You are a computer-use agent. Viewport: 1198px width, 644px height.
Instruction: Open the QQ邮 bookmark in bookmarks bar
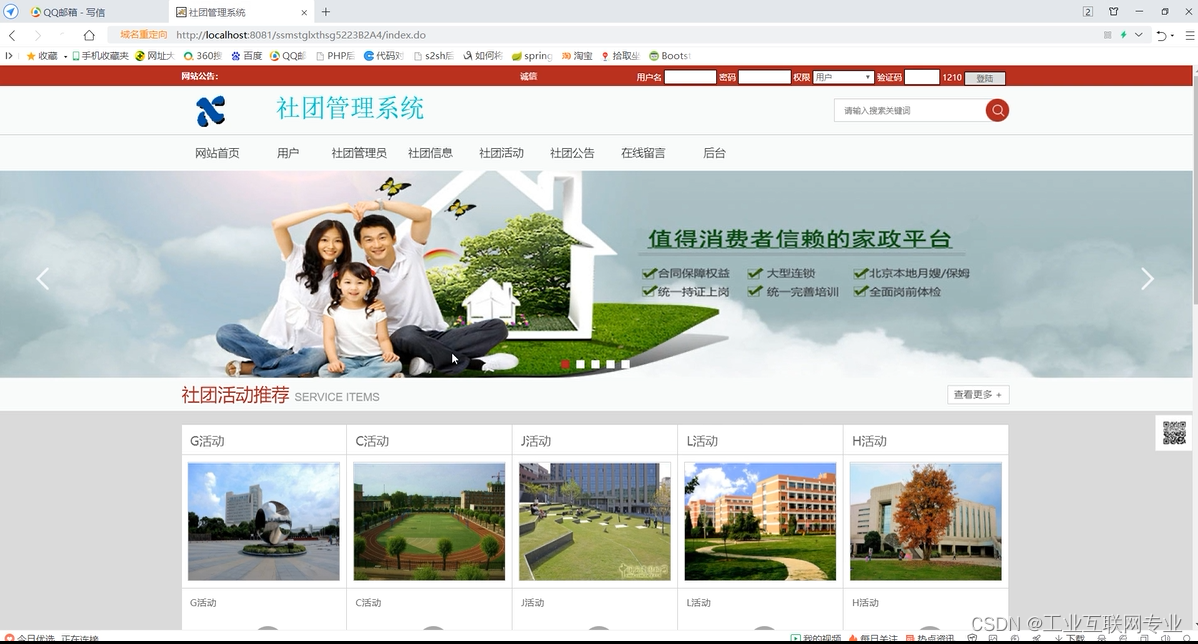[x=288, y=56]
